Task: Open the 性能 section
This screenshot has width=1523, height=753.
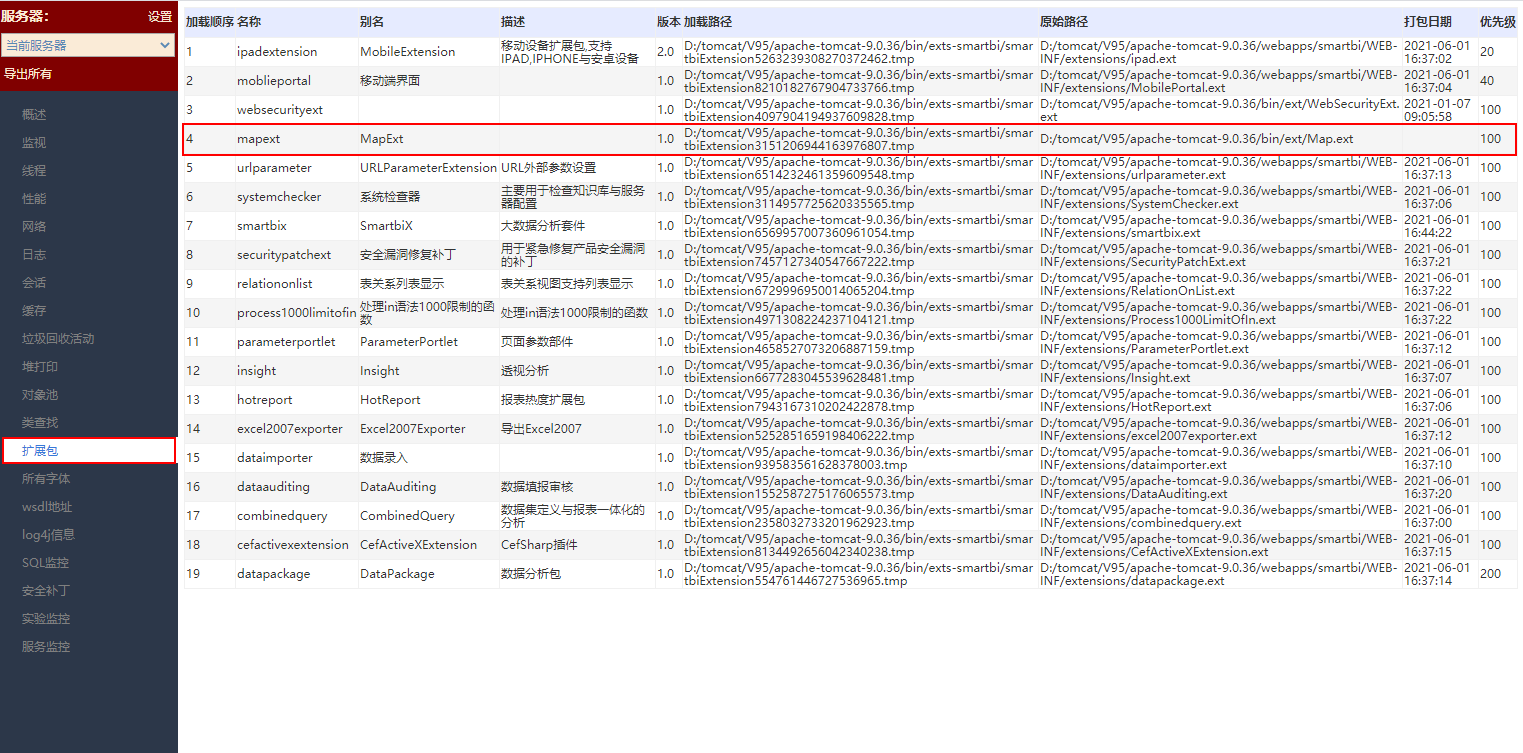Action: pos(34,199)
